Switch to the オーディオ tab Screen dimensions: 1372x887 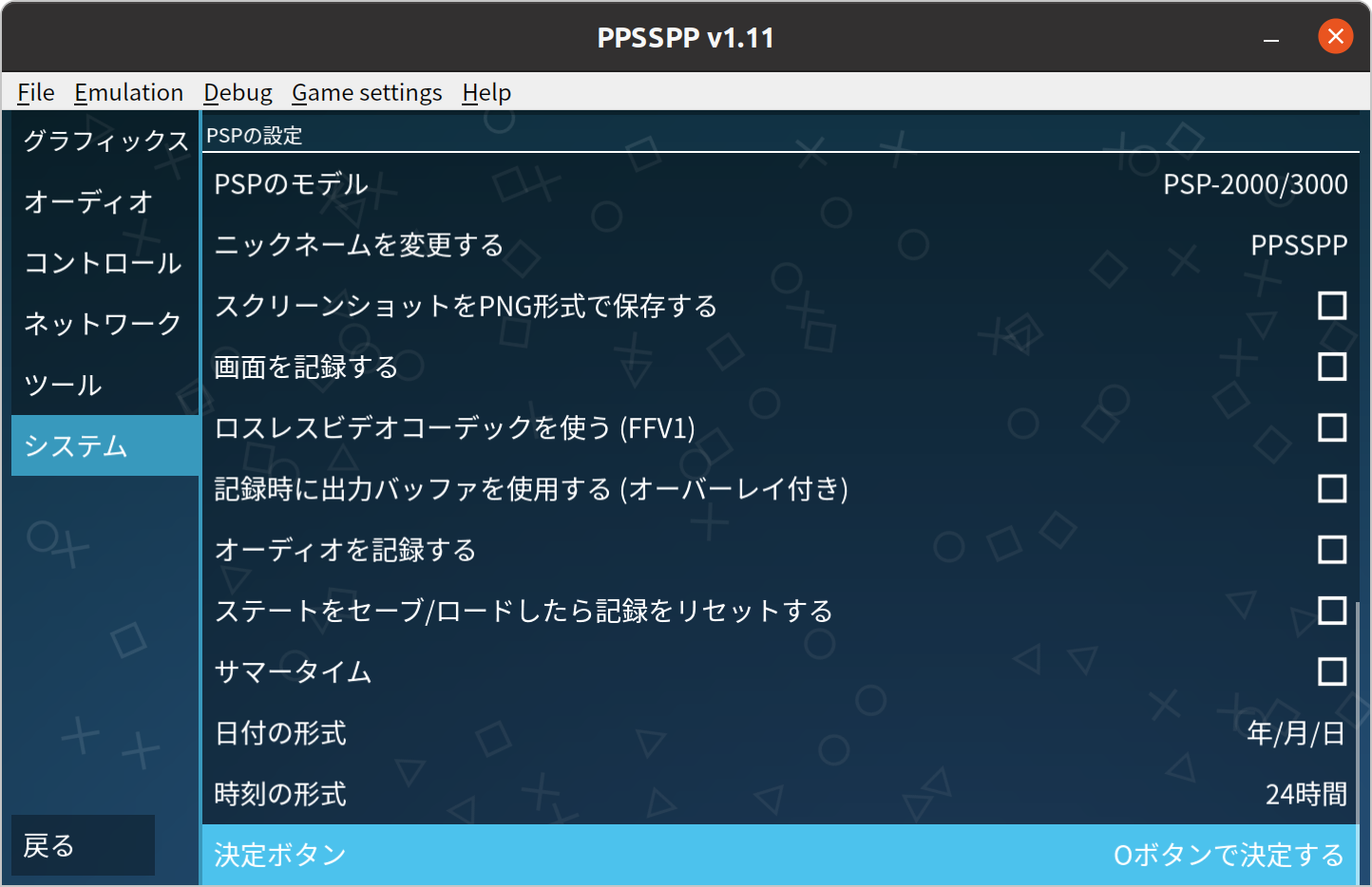[x=105, y=201]
